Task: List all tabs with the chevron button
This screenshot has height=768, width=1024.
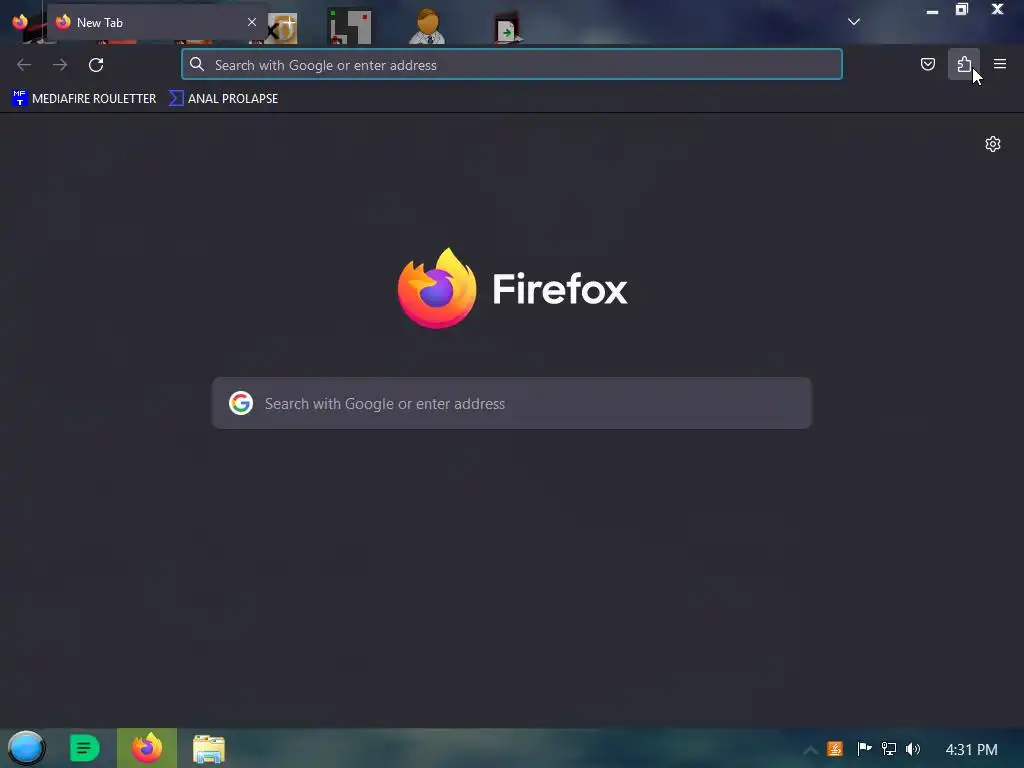Action: [854, 22]
